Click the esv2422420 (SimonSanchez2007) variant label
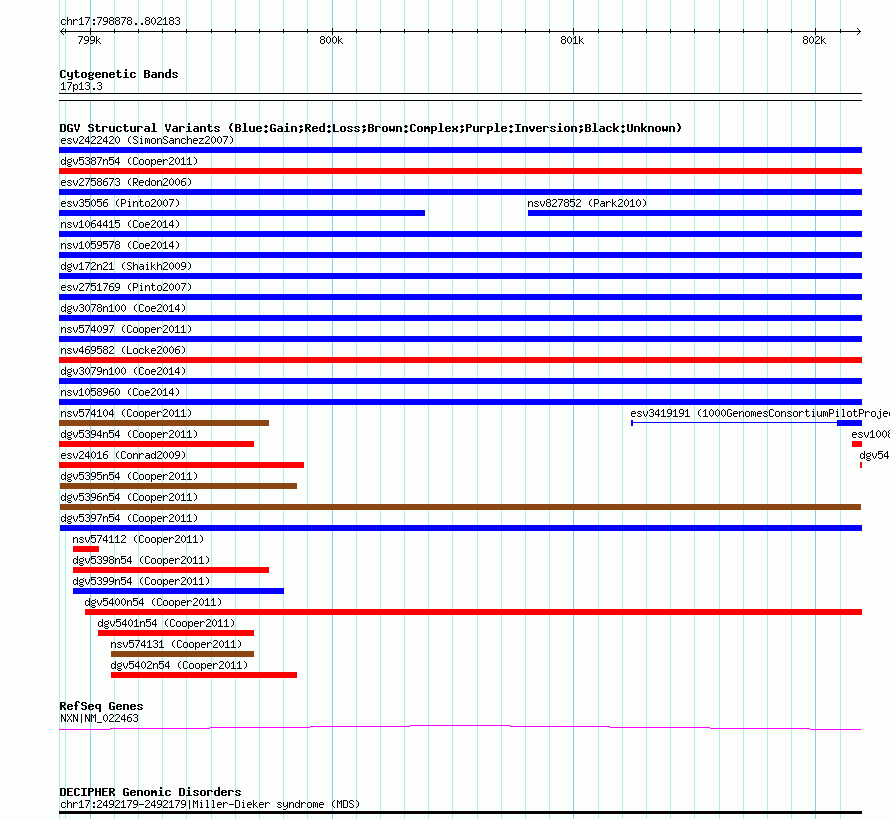Screen dimensions: 890x819 (147, 140)
